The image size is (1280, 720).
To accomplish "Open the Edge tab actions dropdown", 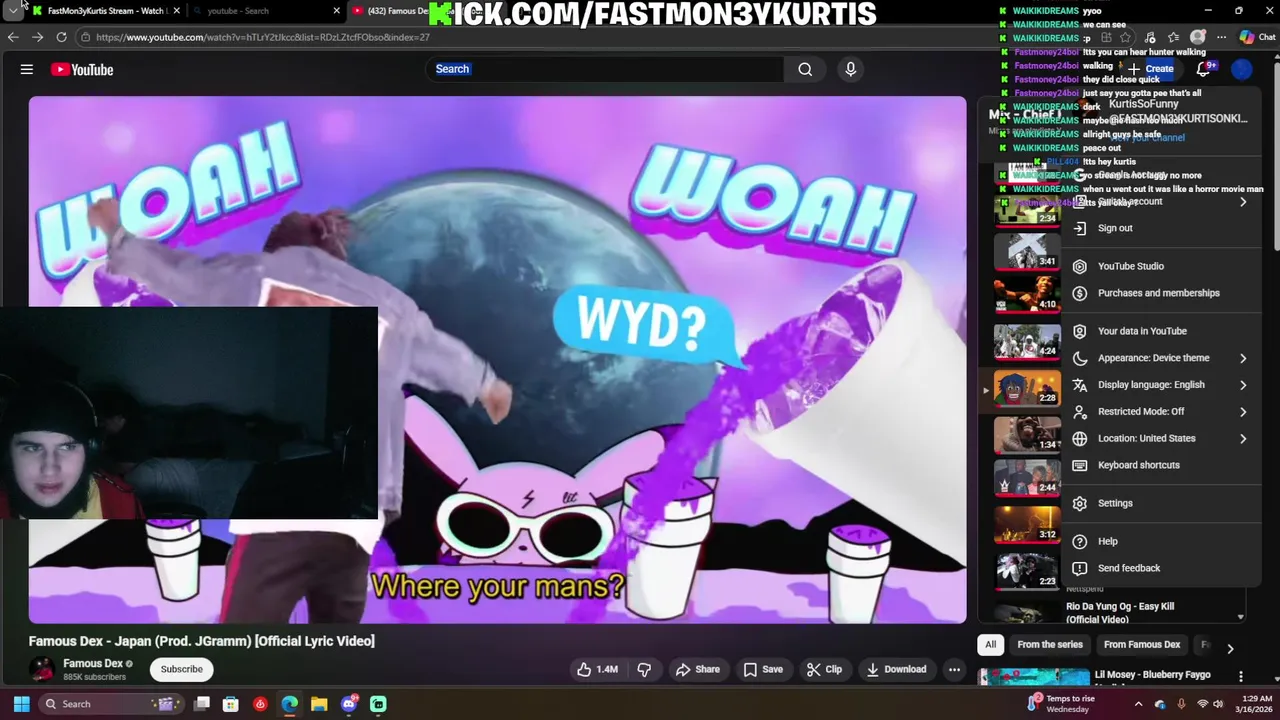I will coord(13,10).
